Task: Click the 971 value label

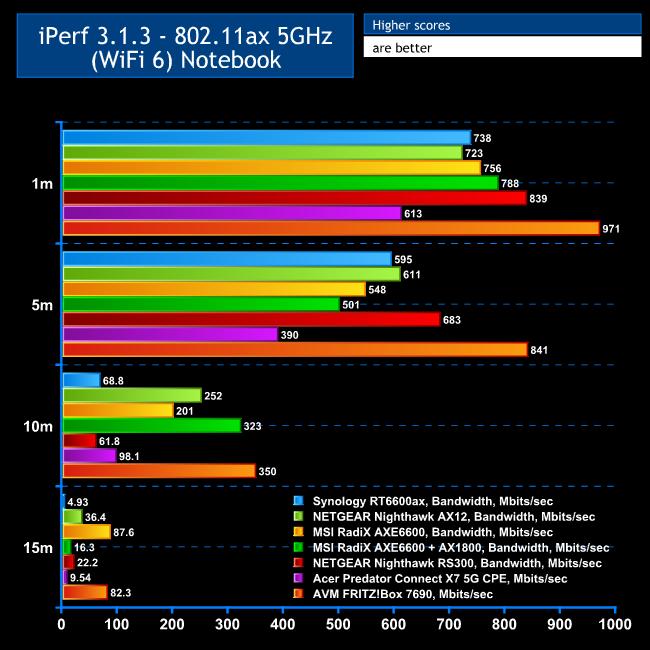Action: (611, 229)
